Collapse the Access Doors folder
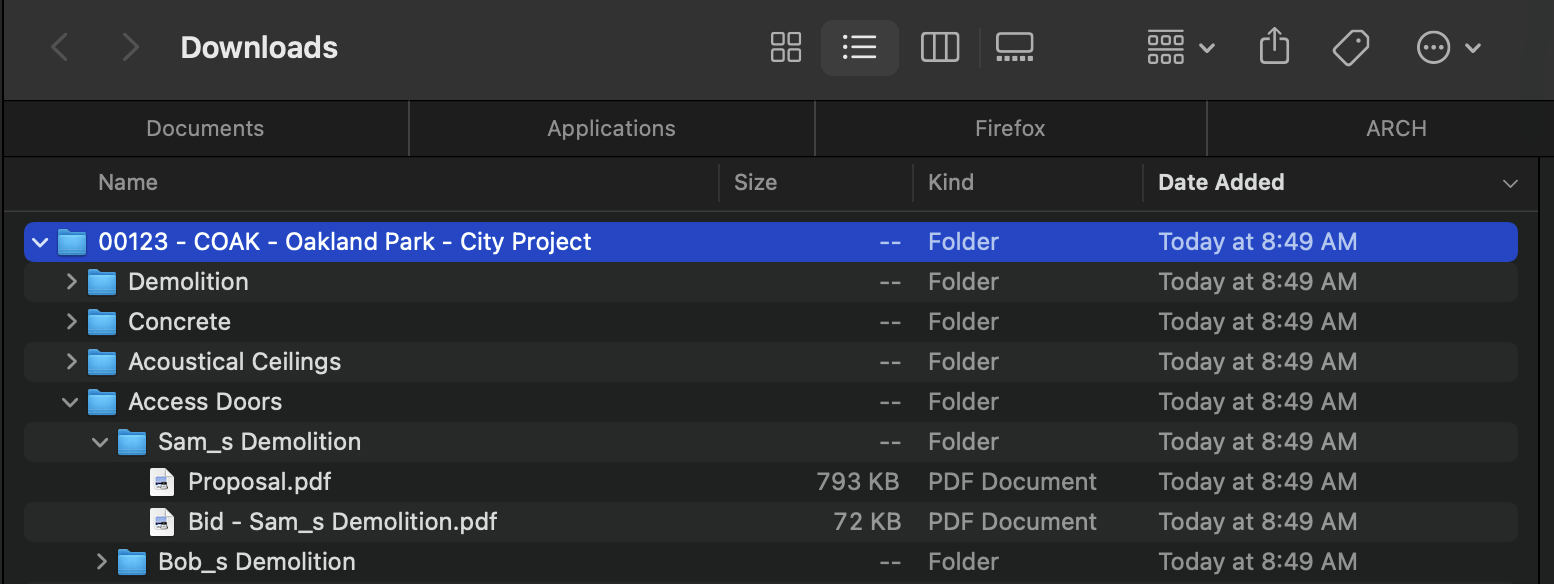The image size is (1554, 584). coord(70,402)
